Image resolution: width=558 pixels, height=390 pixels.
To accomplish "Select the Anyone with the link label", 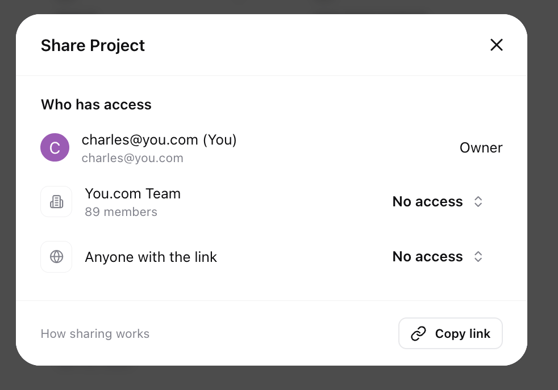I will (151, 257).
